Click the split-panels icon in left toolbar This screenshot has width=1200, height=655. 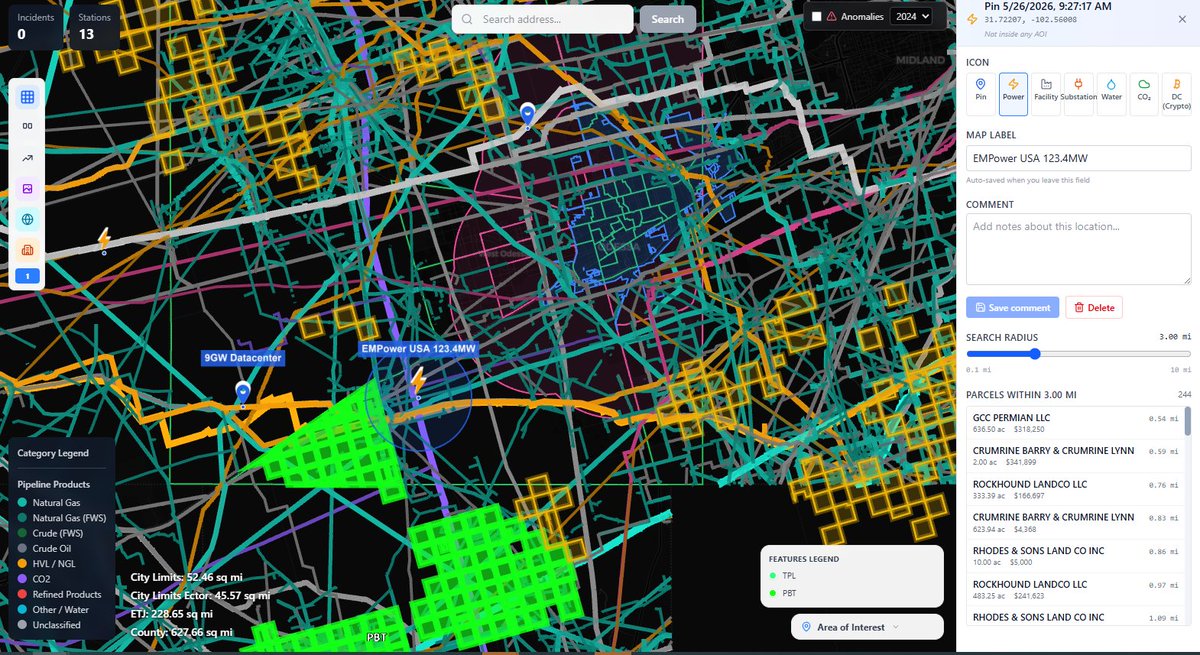27,127
